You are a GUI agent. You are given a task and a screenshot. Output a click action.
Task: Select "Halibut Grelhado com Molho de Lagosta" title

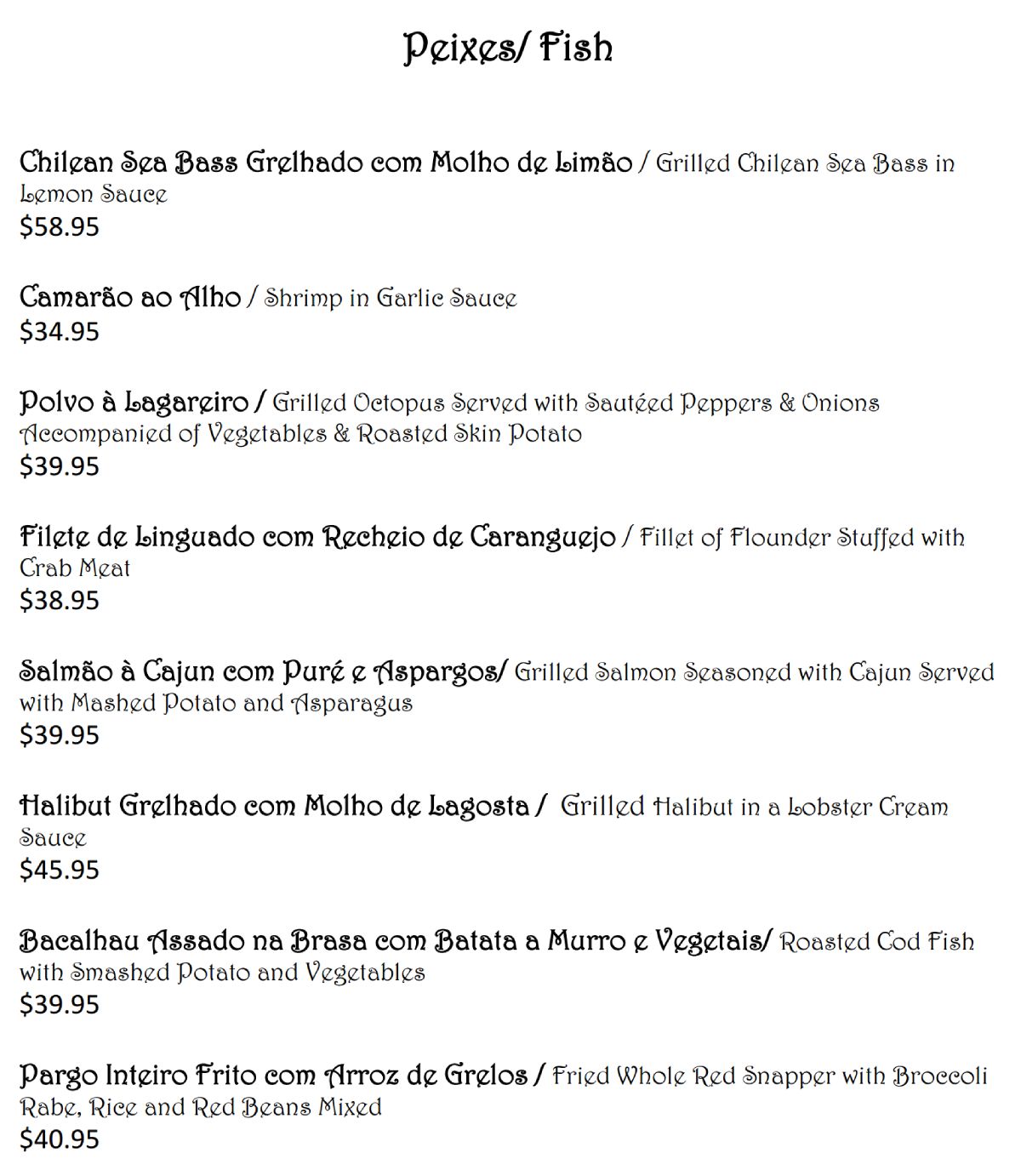274,806
